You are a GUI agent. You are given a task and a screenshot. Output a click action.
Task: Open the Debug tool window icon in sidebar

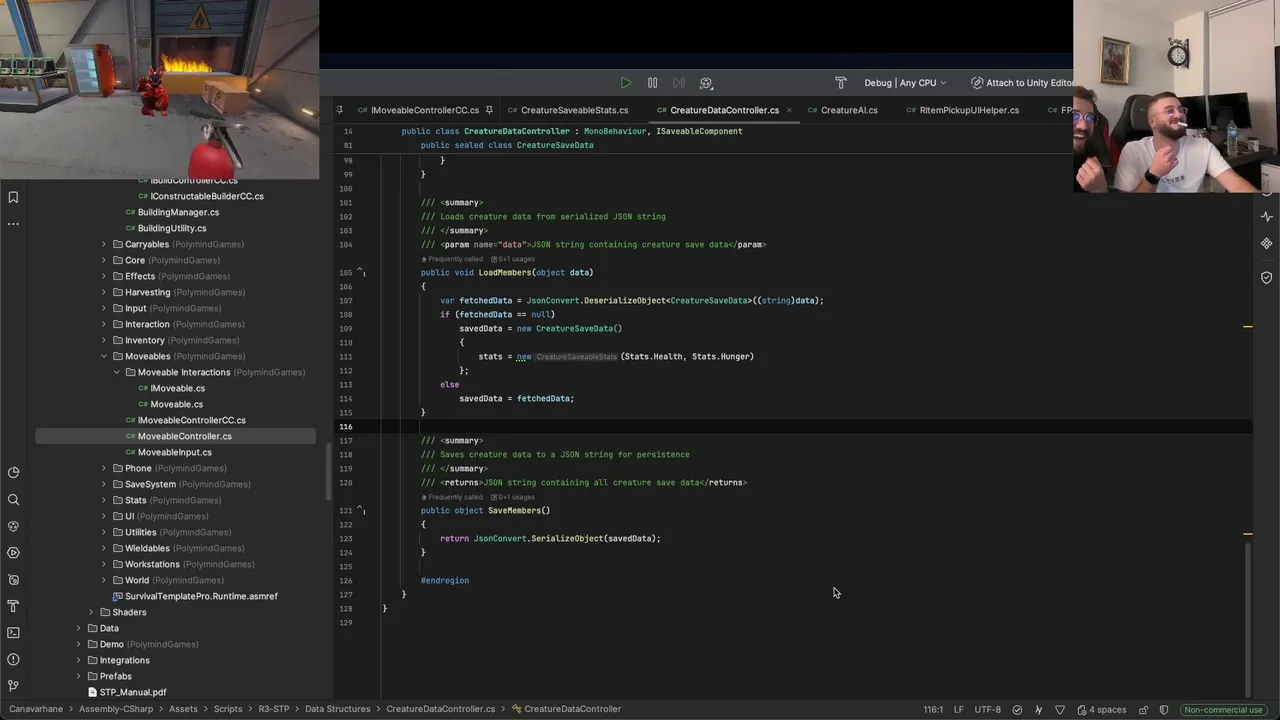(x=13, y=580)
